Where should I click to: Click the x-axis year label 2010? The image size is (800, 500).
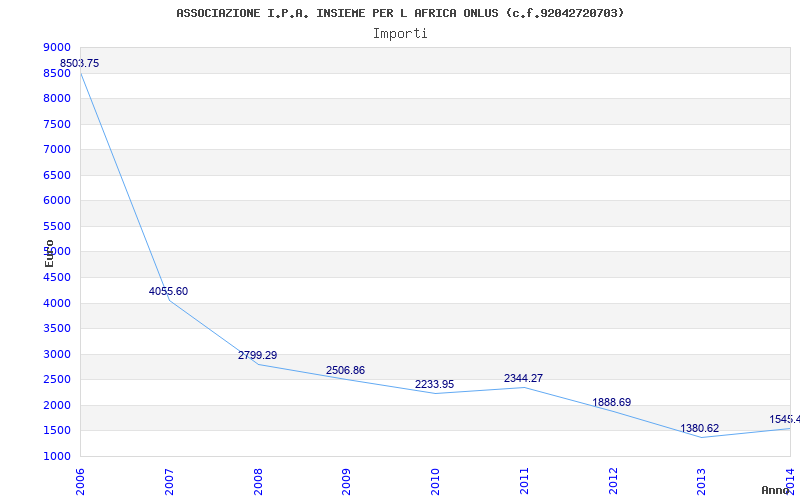435,482
